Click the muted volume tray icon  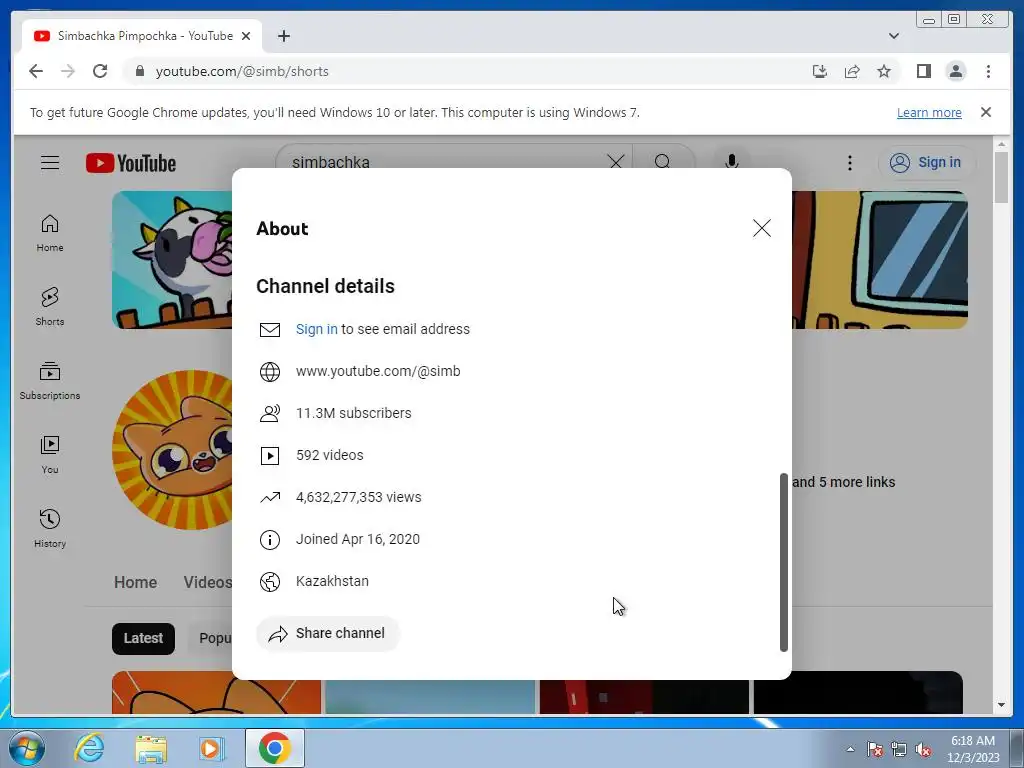(923, 750)
